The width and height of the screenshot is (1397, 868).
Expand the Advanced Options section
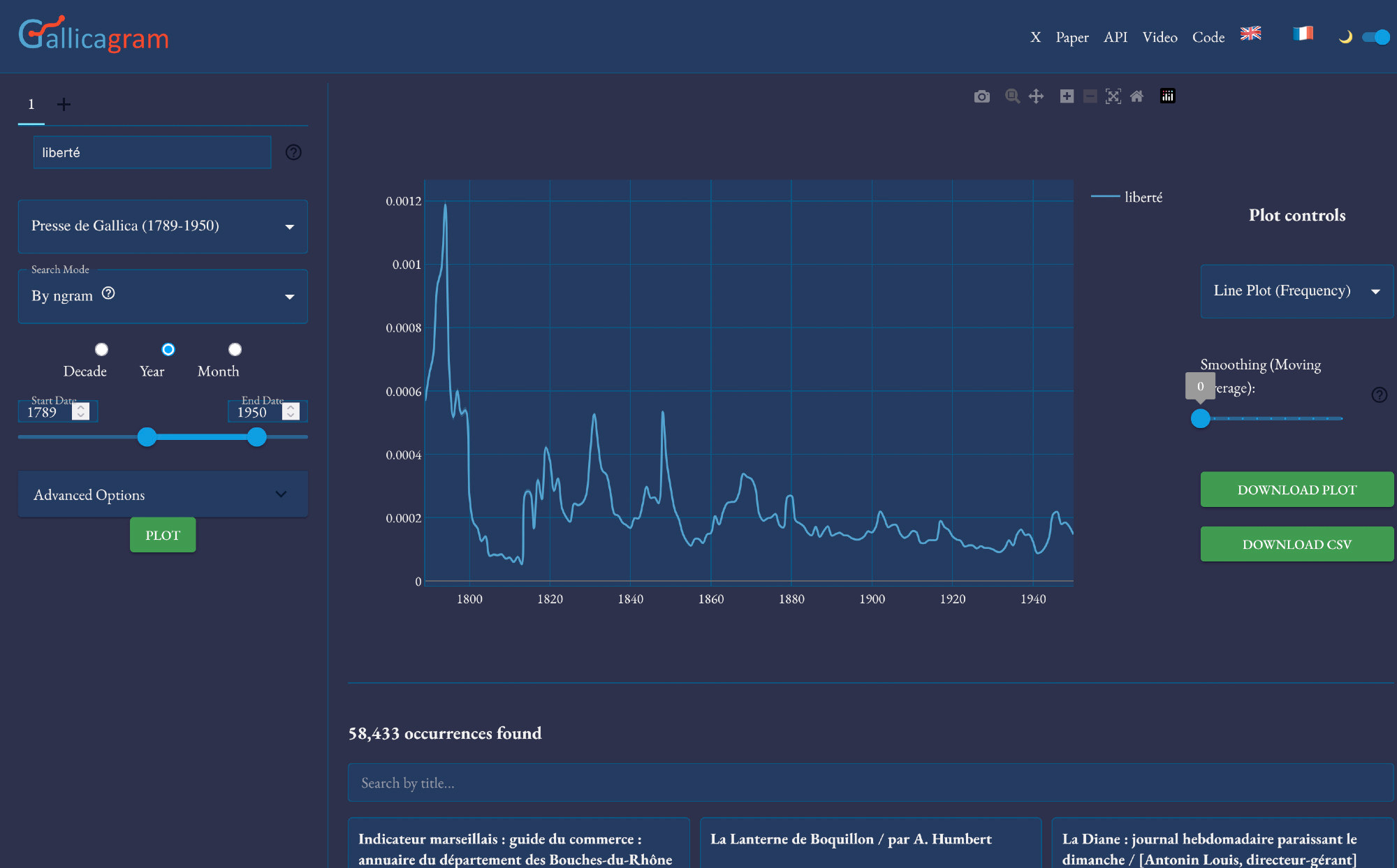point(163,494)
